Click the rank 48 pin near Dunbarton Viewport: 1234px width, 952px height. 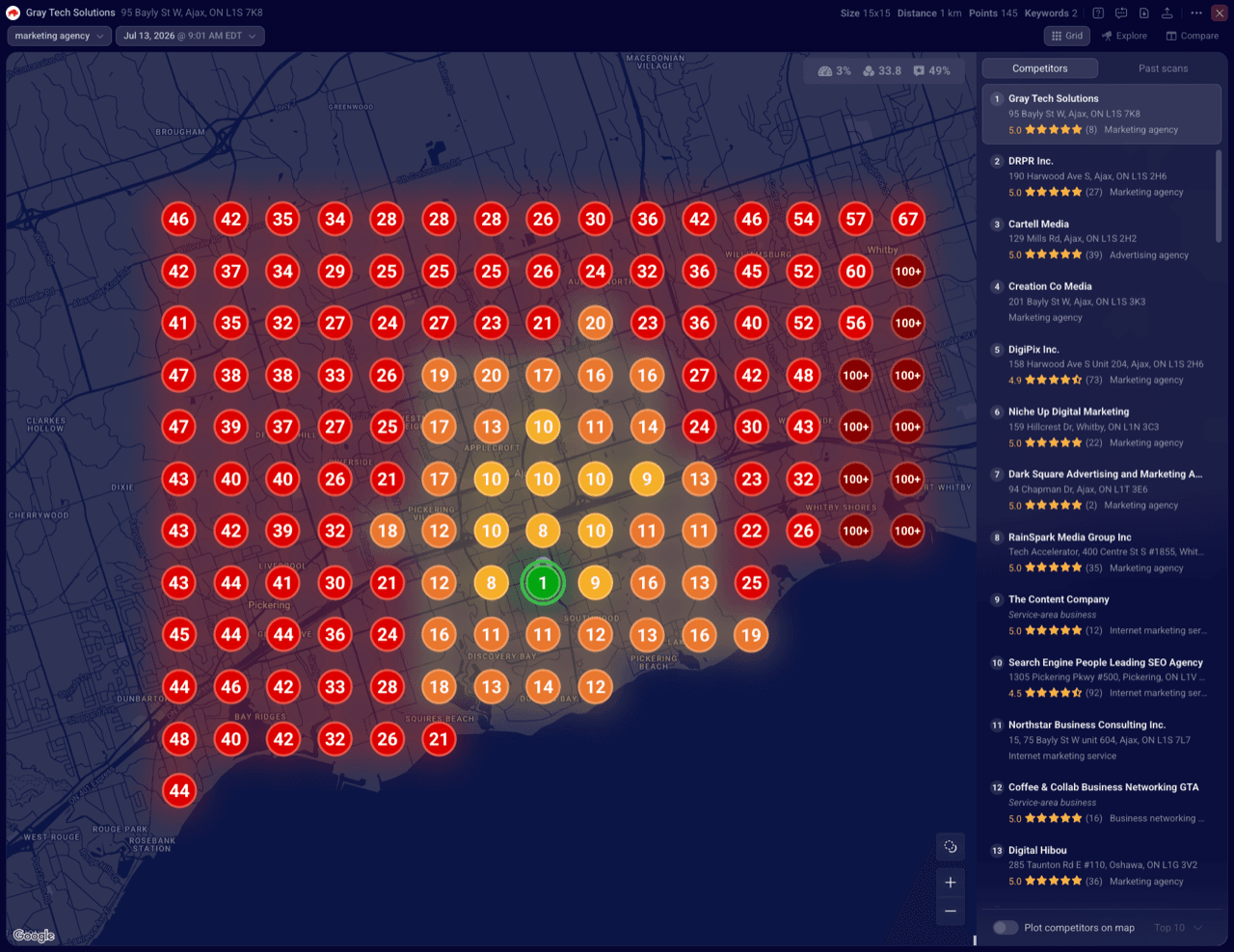179,739
